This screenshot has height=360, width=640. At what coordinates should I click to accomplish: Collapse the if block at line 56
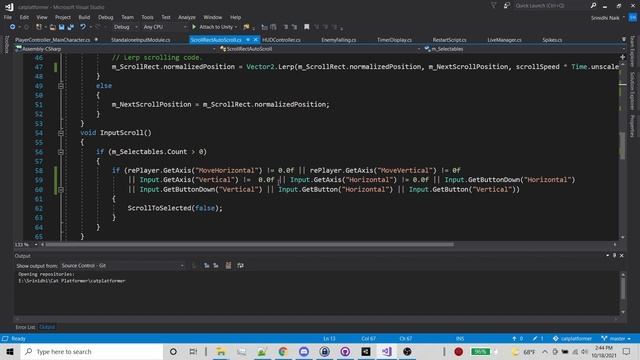(x=61, y=152)
